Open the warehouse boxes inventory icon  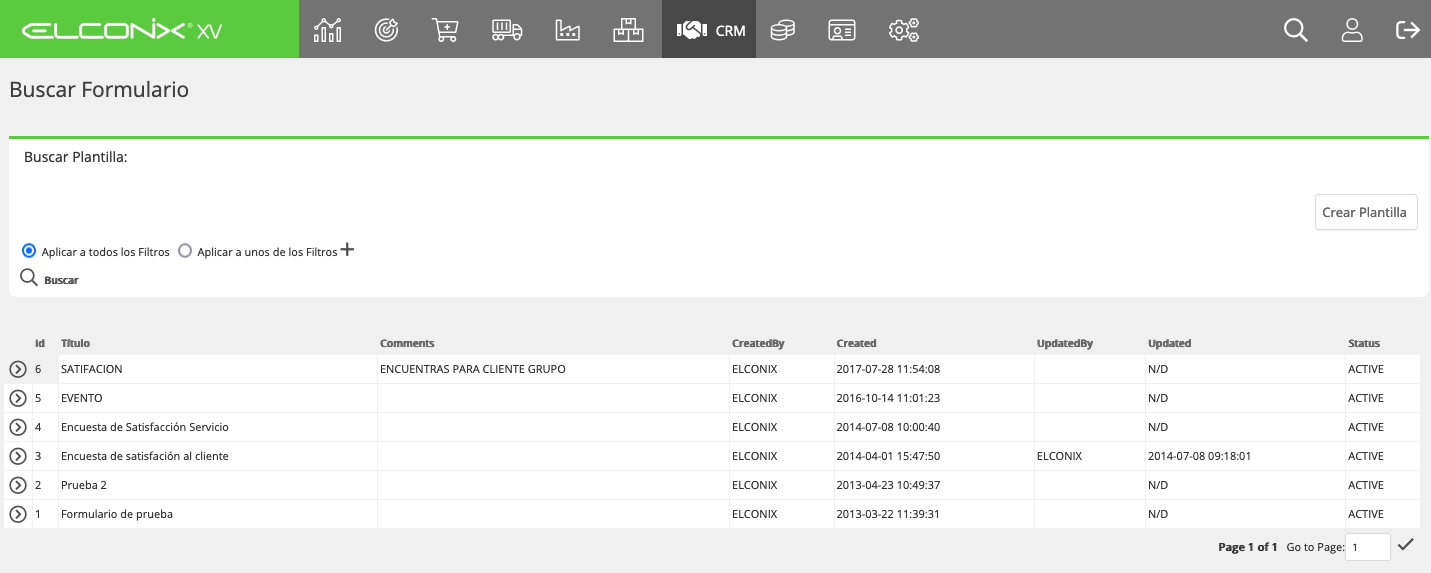pyautogui.click(x=628, y=30)
